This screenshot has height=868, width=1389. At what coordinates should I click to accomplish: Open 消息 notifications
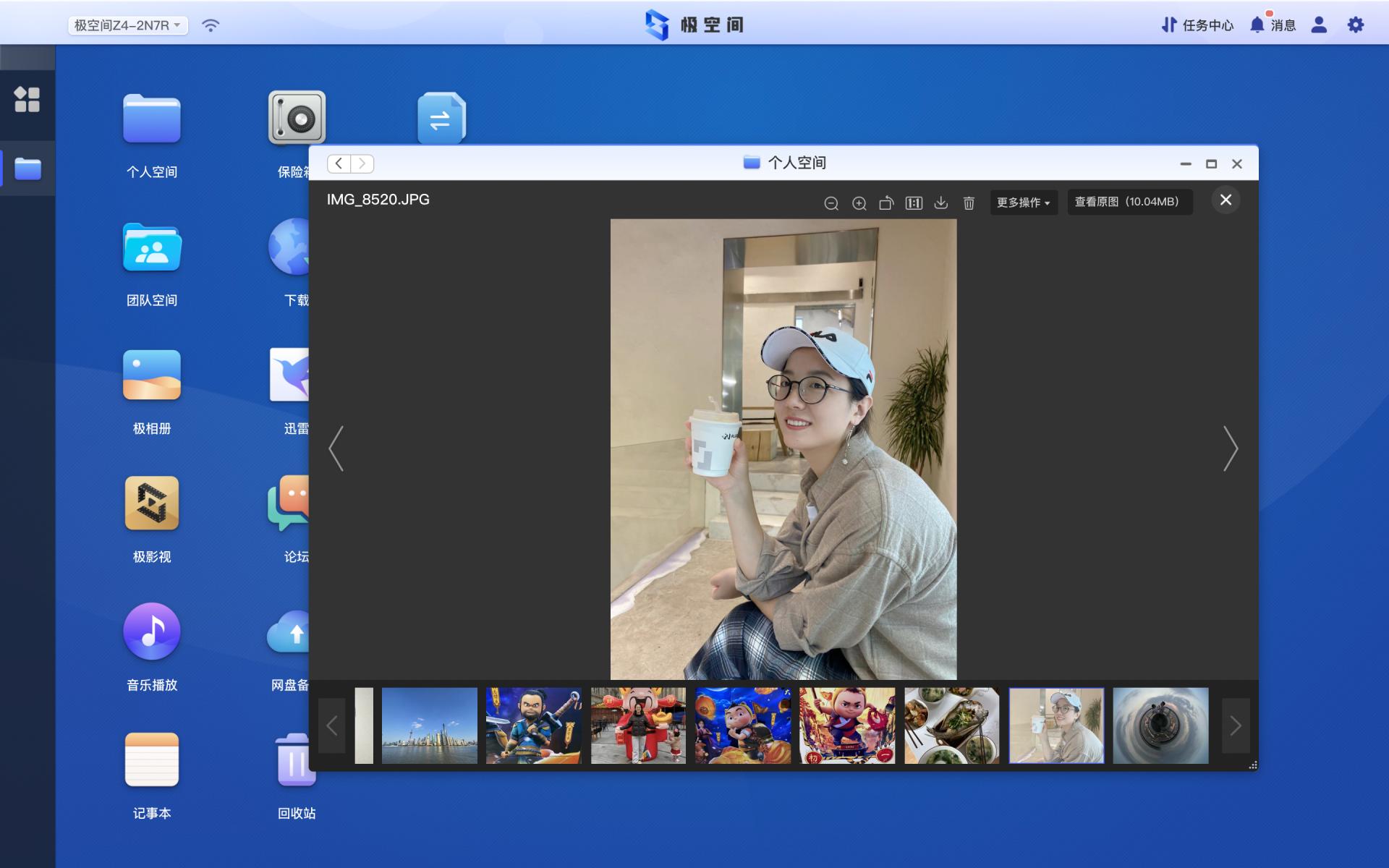pyautogui.click(x=1273, y=25)
